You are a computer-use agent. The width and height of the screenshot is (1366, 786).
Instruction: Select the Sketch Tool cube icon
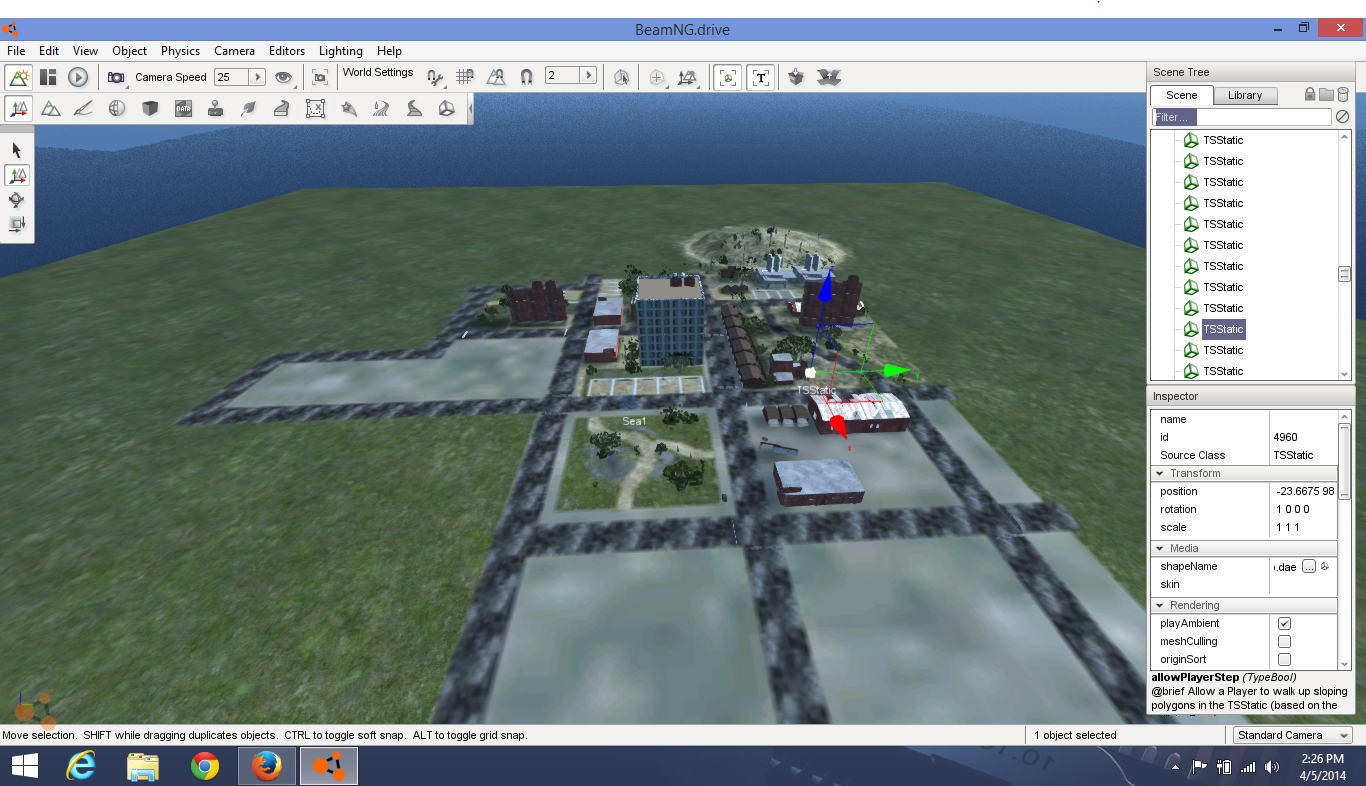tap(150, 109)
